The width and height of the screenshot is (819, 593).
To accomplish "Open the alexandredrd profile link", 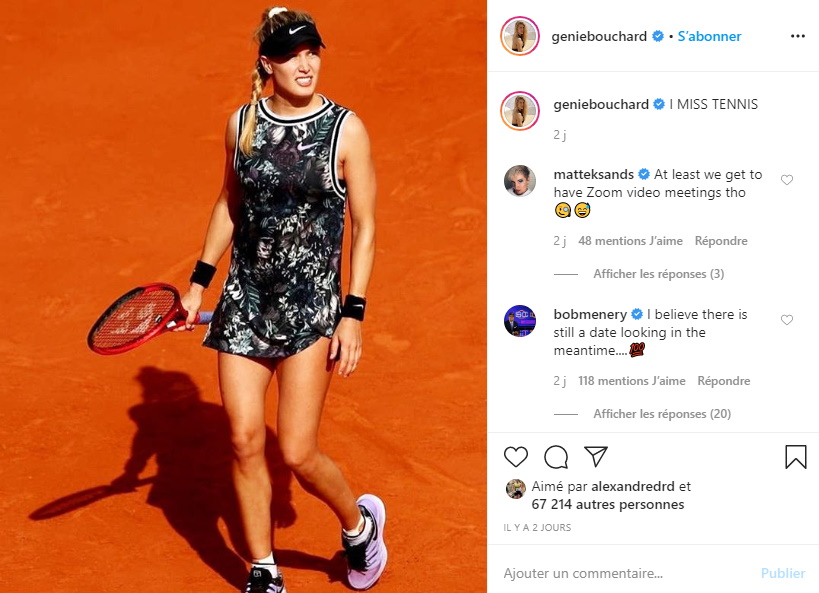I will click(x=633, y=486).
